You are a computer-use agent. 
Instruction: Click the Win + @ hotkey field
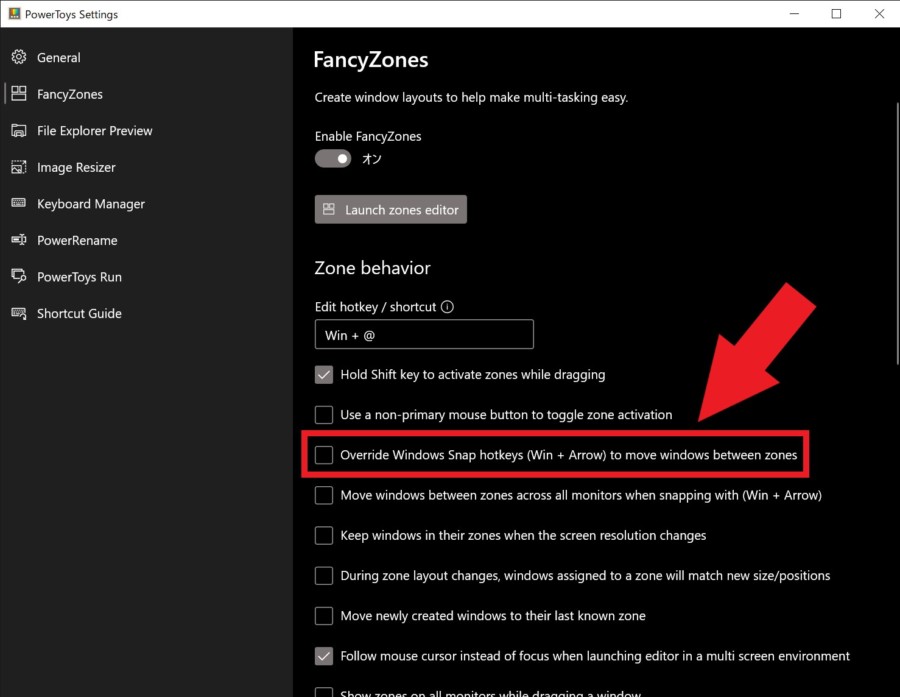[424, 334]
